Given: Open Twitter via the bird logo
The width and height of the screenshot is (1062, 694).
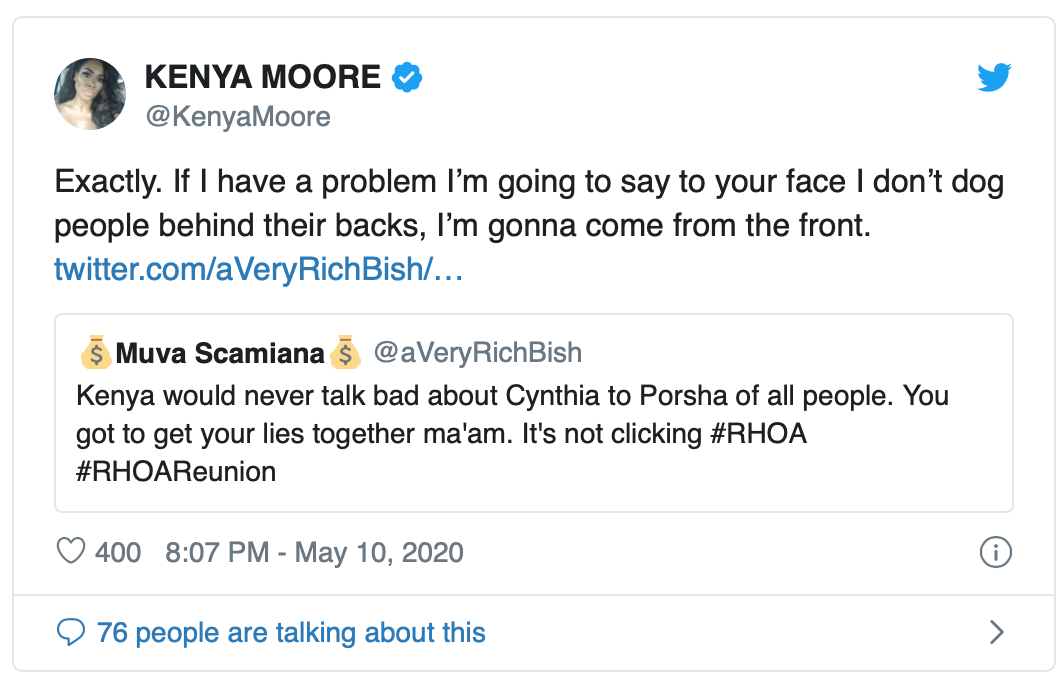Looking at the screenshot, I should click(994, 77).
